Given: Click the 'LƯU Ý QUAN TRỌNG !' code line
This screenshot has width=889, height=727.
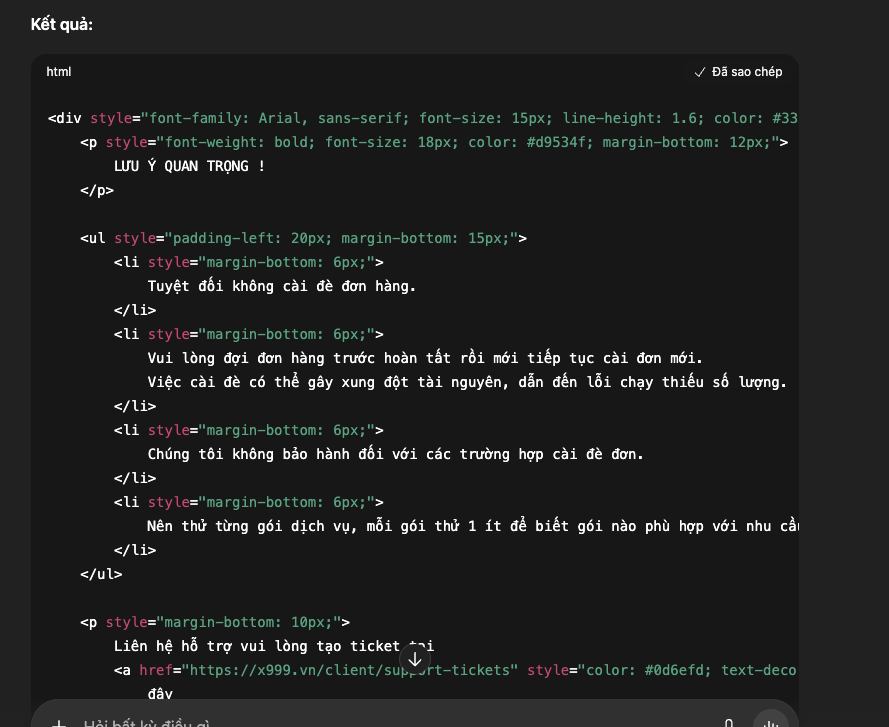Looking at the screenshot, I should pyautogui.click(x=190, y=166).
